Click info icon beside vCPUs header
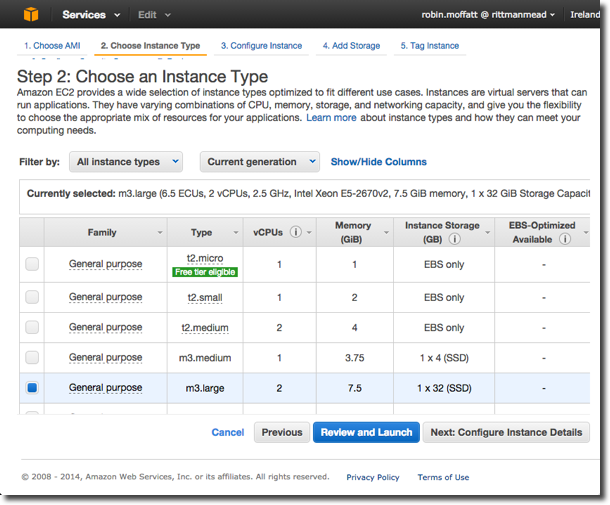Image resolution: width=610 pixels, height=505 pixels. point(295,232)
